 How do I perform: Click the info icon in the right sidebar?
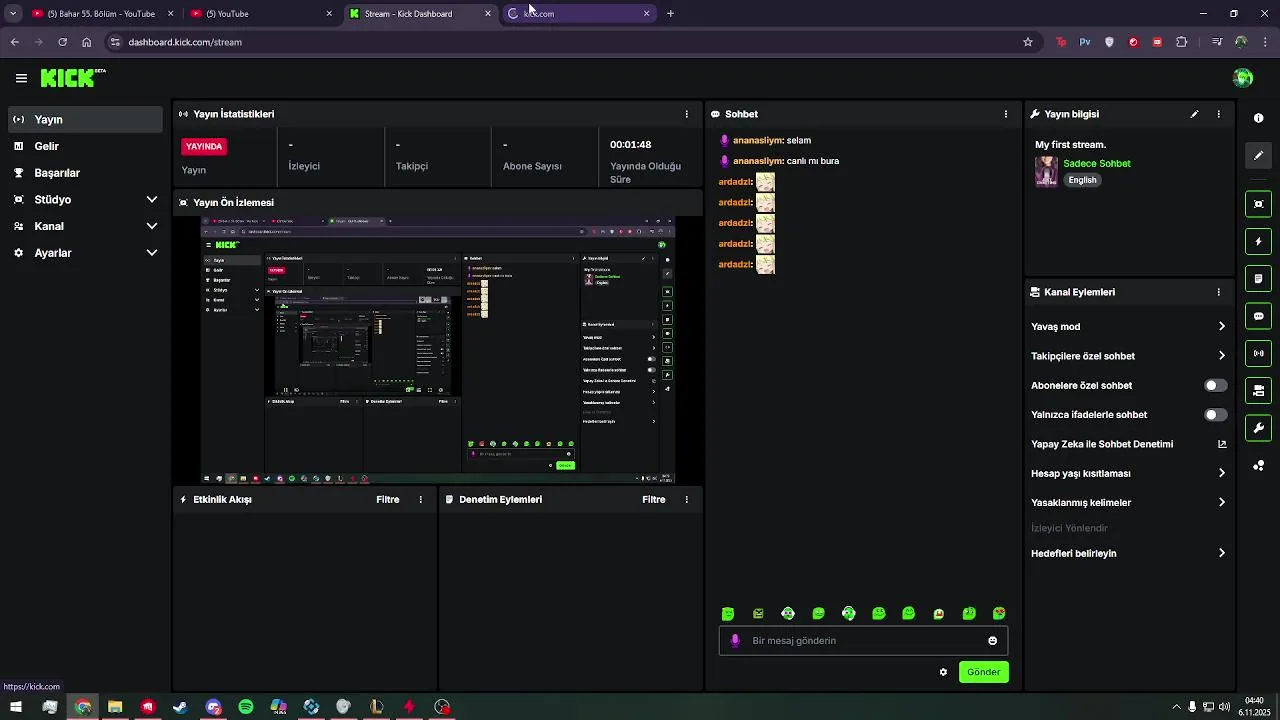(x=1258, y=118)
